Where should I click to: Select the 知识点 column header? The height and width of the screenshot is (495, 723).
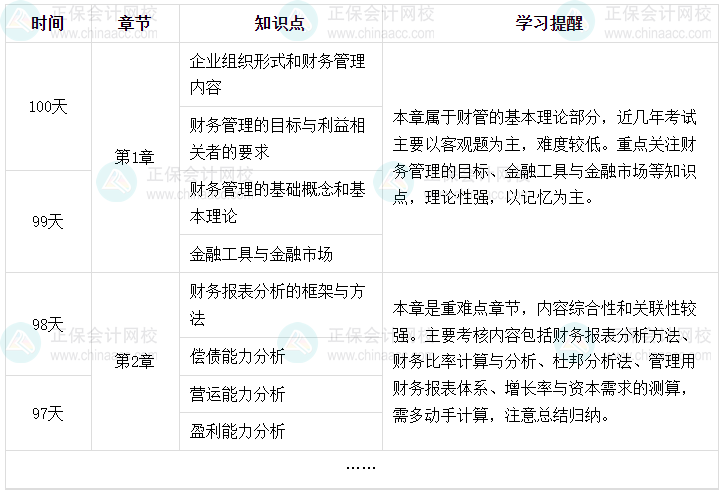280,23
